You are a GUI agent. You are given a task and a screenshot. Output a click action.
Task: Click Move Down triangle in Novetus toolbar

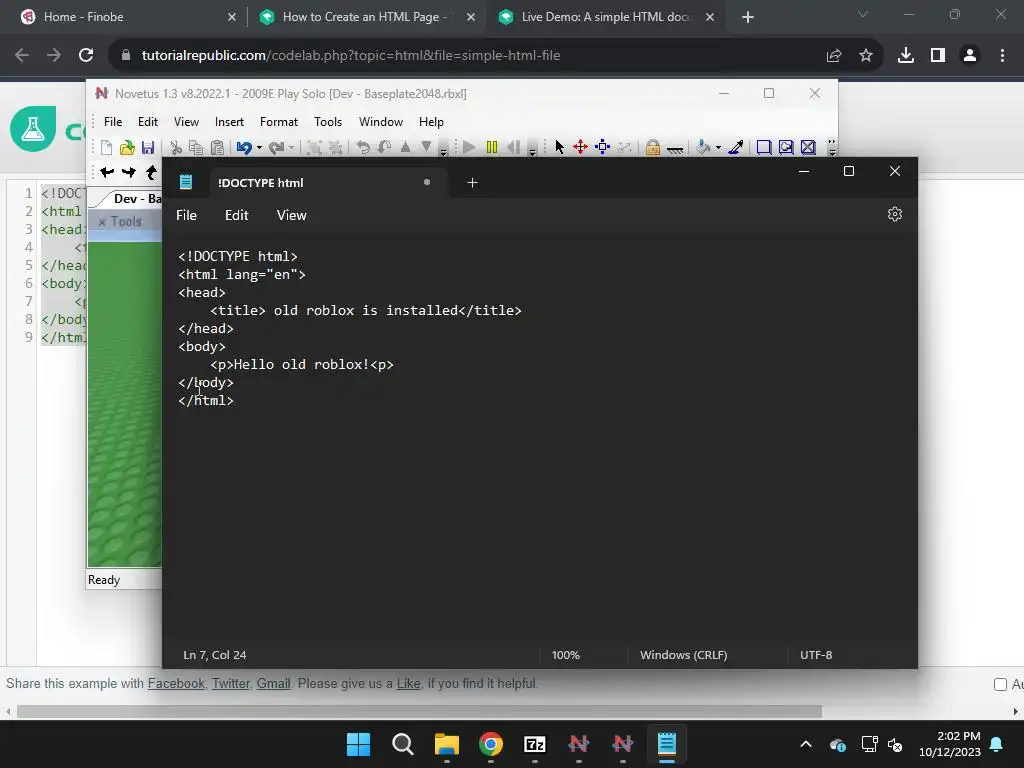tap(426, 147)
